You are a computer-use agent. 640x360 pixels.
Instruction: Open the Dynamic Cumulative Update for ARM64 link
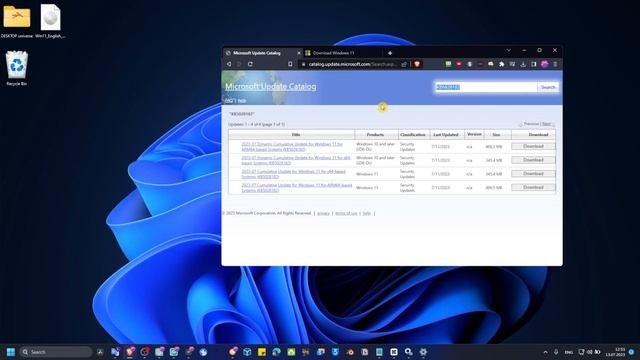(292, 147)
